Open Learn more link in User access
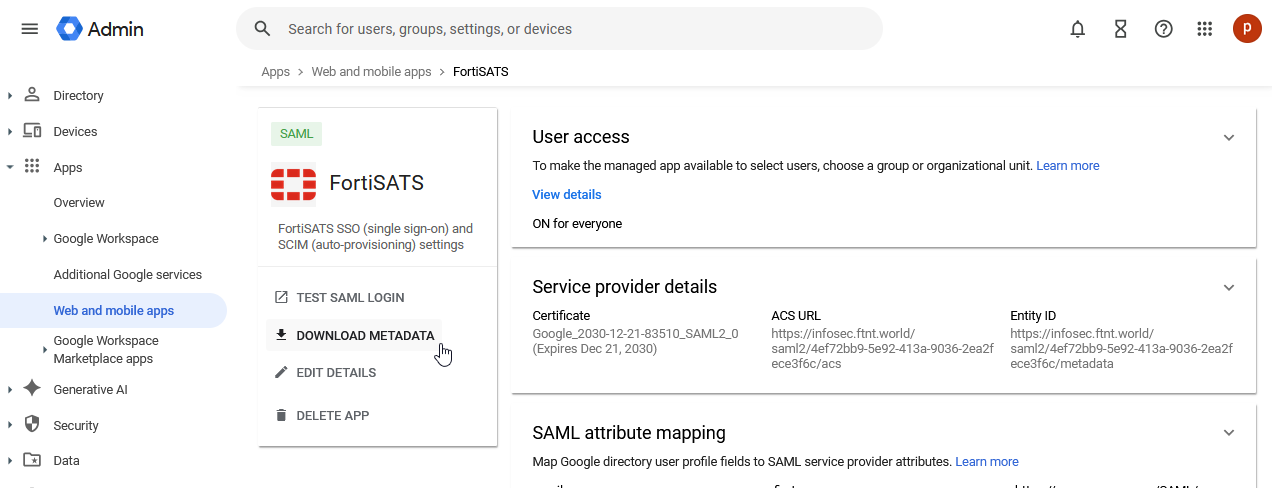 click(x=1068, y=166)
